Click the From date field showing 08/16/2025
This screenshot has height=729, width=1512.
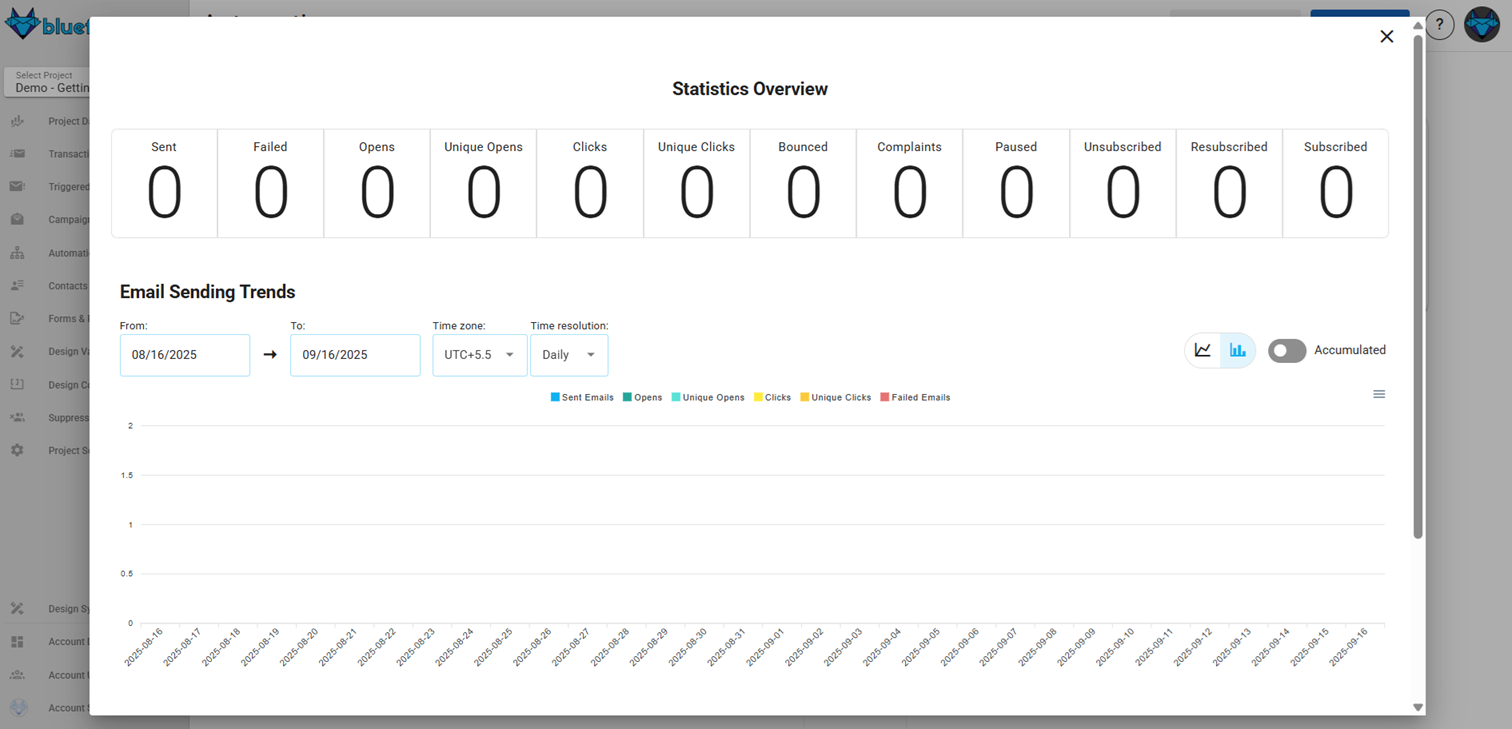[184, 354]
